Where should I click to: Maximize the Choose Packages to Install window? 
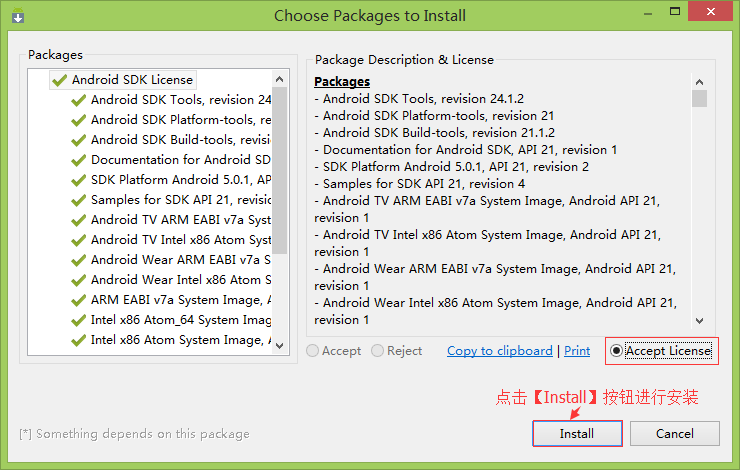[x=675, y=11]
